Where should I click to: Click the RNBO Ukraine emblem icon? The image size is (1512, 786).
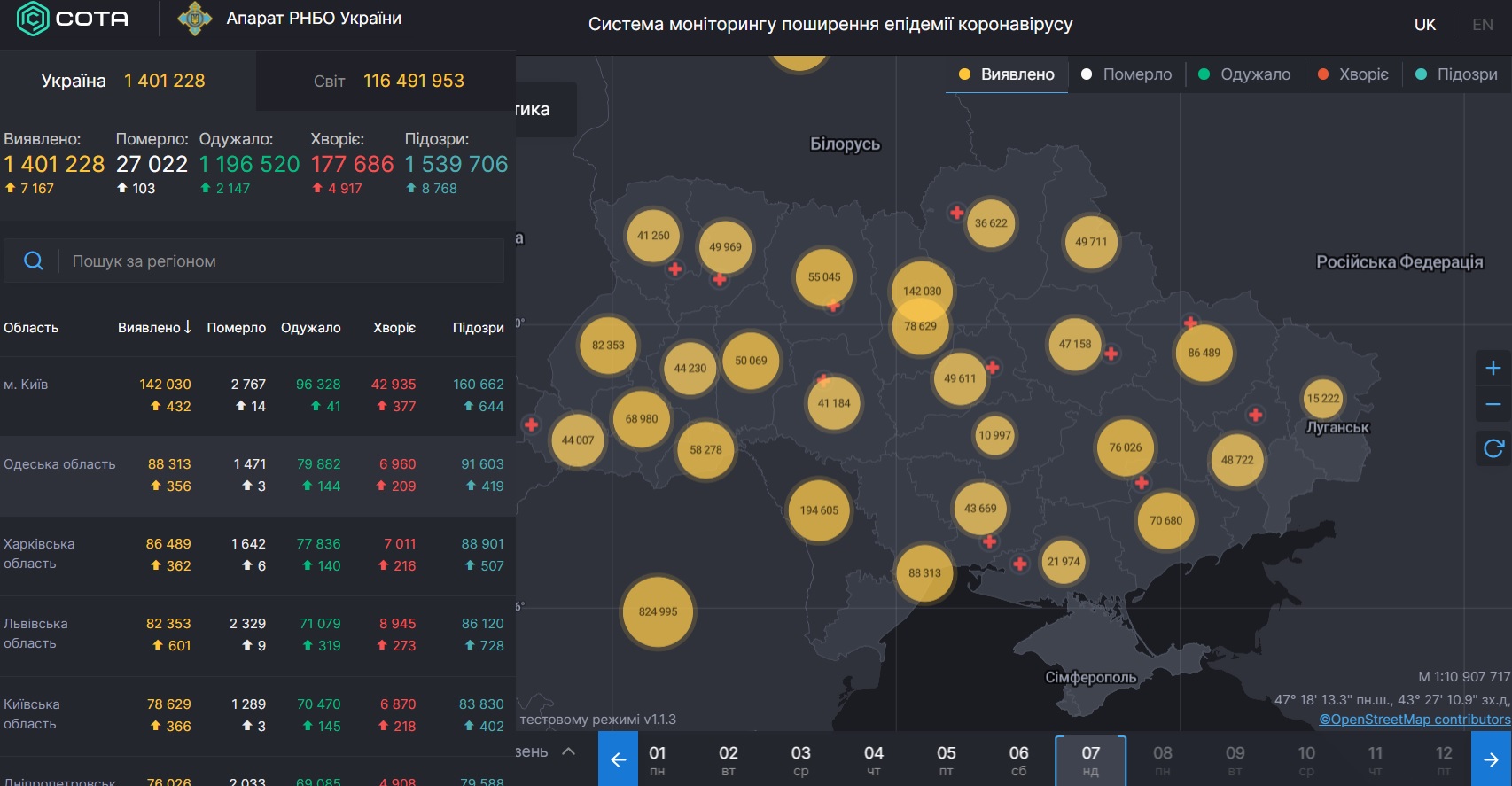[195, 19]
